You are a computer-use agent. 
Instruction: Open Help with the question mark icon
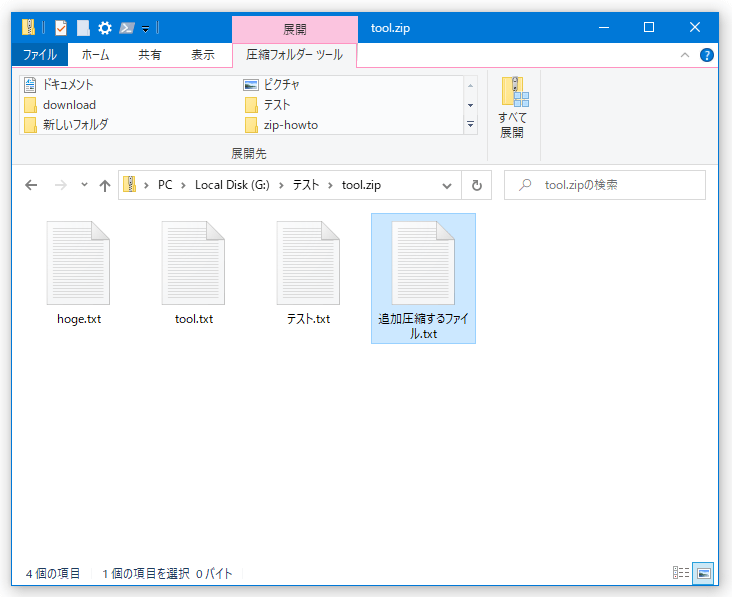click(x=706, y=55)
